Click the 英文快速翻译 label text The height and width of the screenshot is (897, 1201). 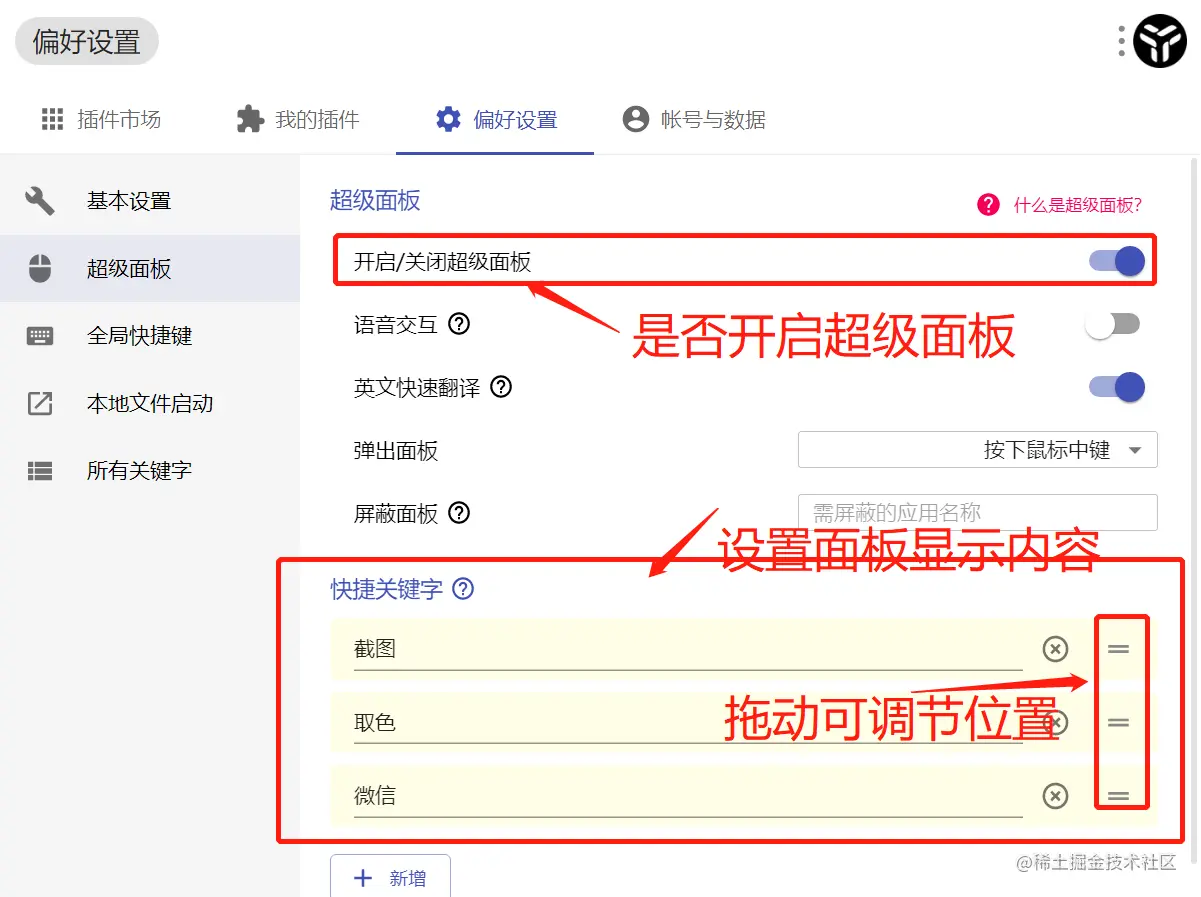[417, 388]
